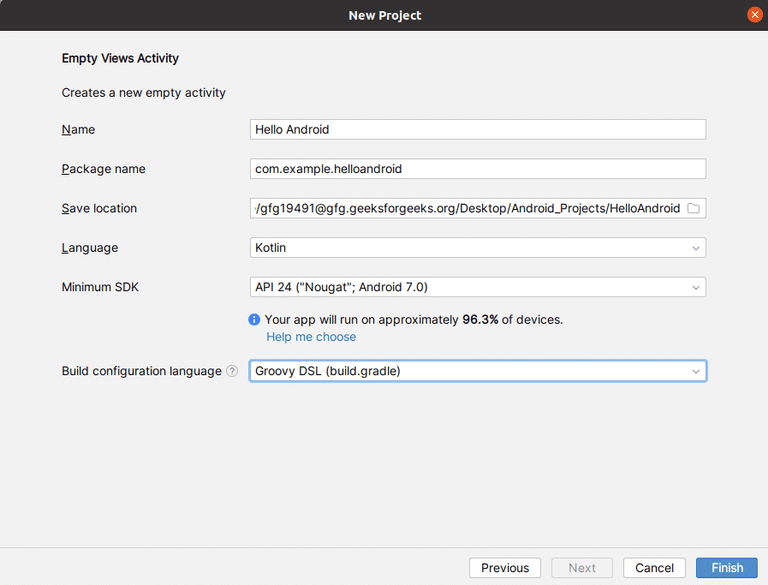Click the Minimum SDK label

[x=100, y=287]
